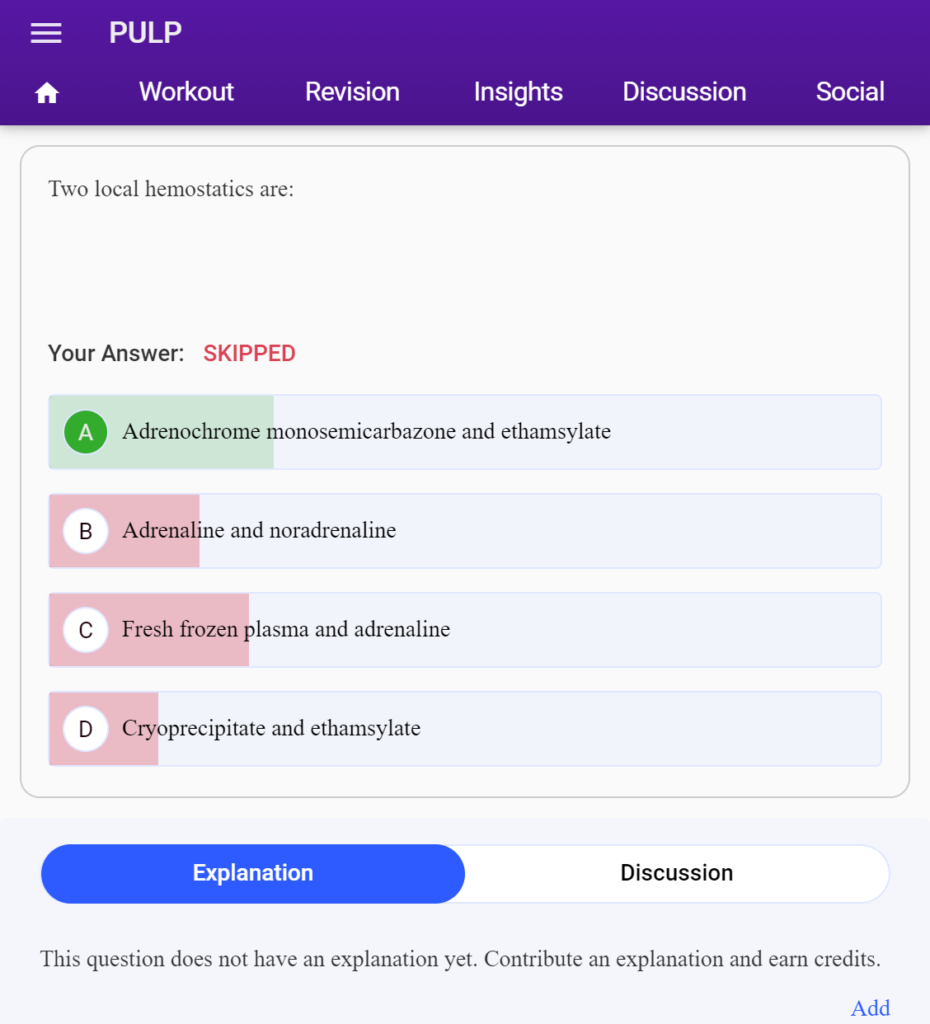Select the green A option circle

86,432
